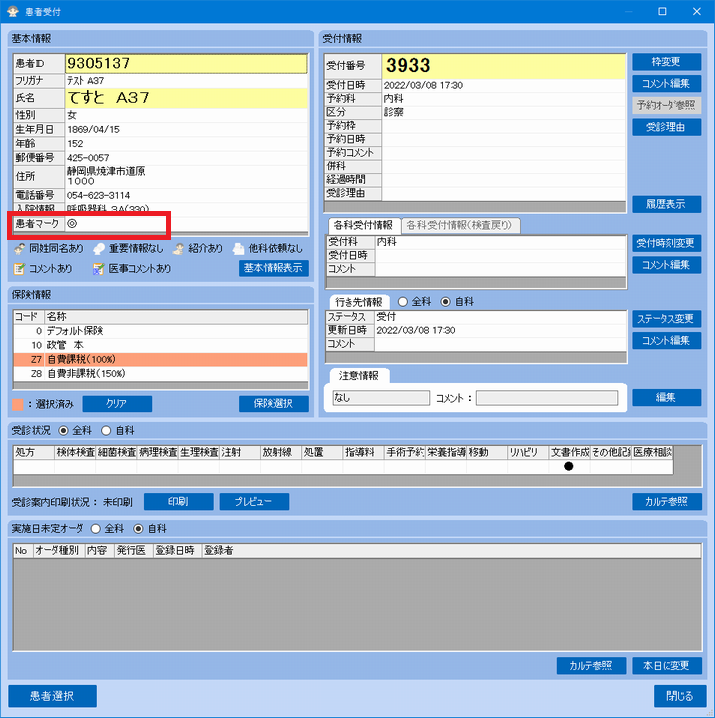Select insurance row 自費非課税(150%)
The image size is (715, 718).
(x=160, y=374)
